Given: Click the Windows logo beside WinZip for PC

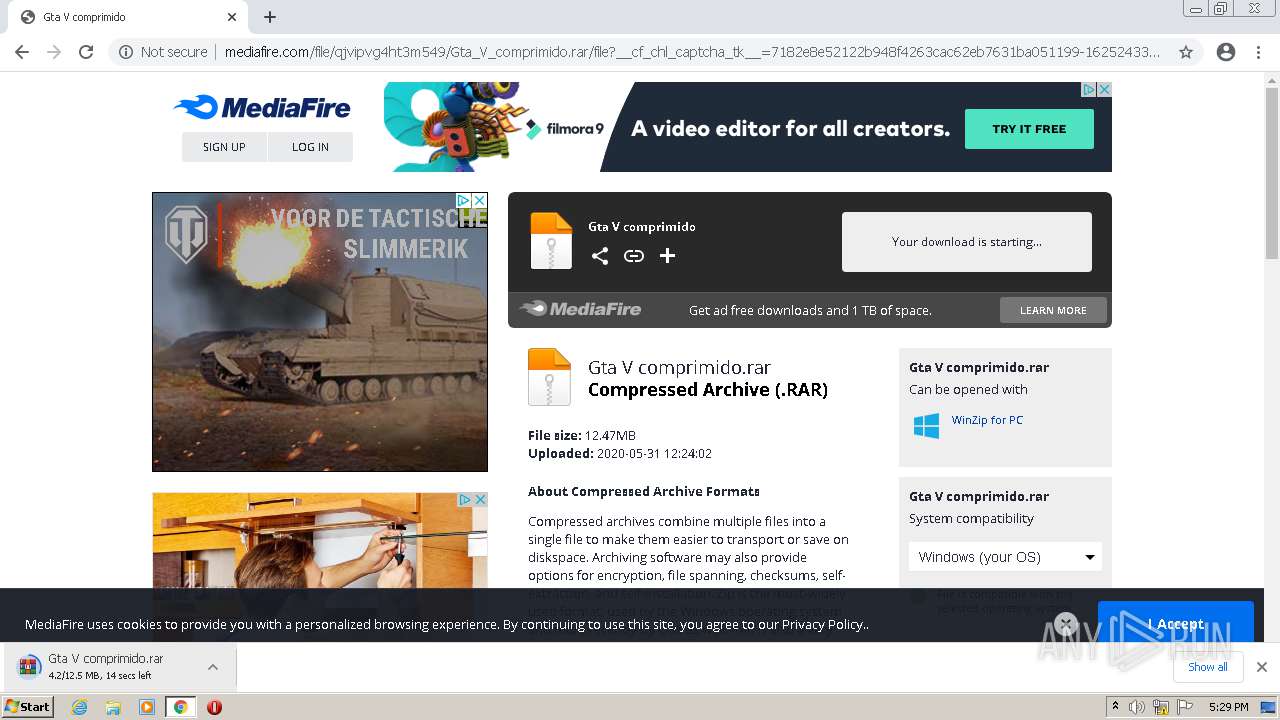Looking at the screenshot, I should 926,425.
